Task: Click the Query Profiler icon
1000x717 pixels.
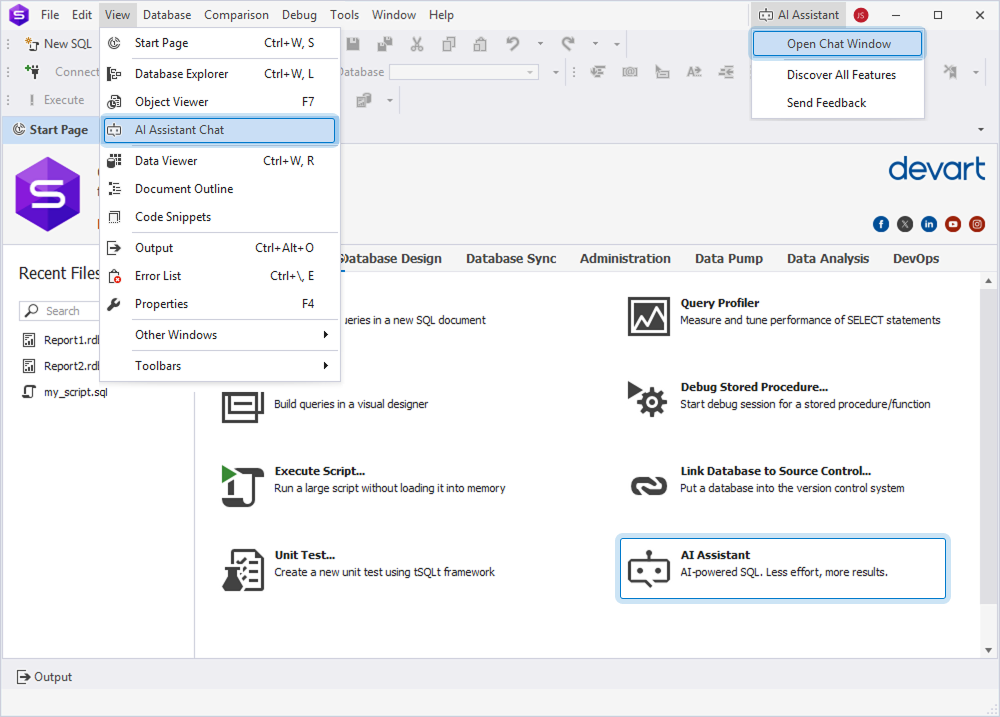Action: (x=648, y=316)
